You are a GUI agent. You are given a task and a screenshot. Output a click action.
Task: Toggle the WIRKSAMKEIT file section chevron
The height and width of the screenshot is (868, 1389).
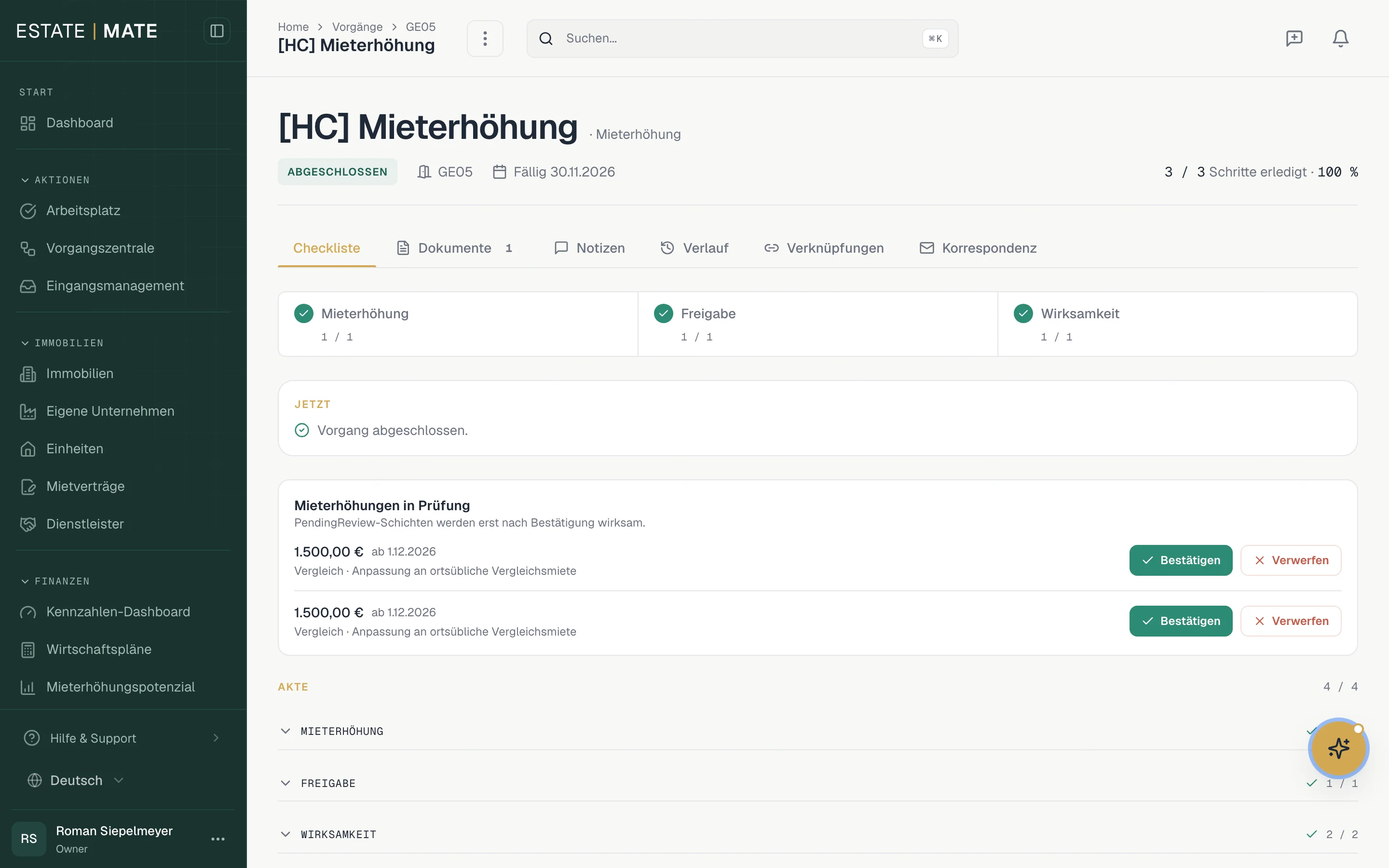coord(285,834)
